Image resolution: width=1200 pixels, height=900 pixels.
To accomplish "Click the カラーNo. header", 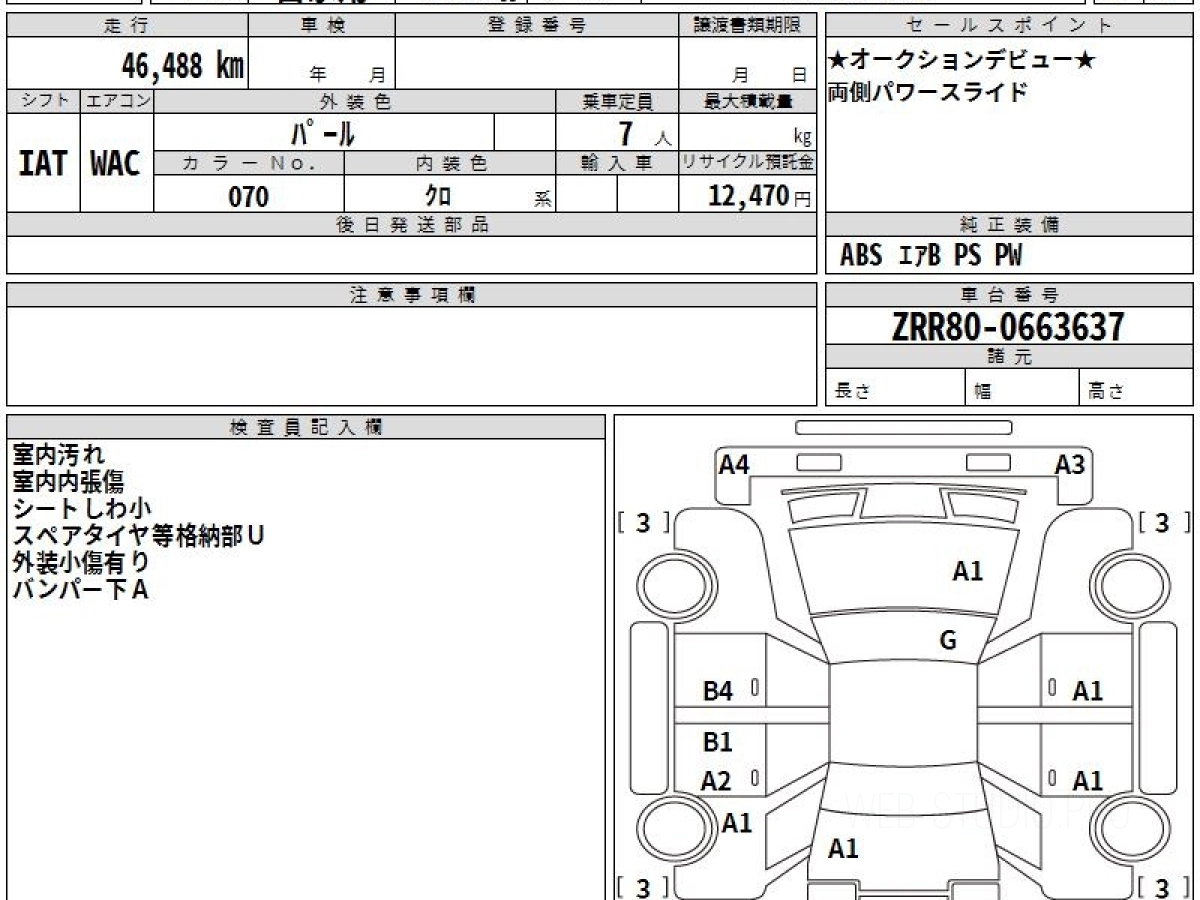I will (249, 163).
